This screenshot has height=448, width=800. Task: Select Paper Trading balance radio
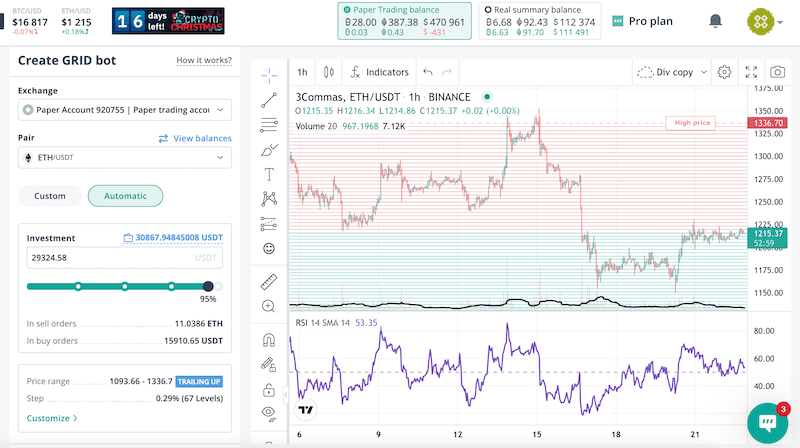pyautogui.click(x=347, y=10)
